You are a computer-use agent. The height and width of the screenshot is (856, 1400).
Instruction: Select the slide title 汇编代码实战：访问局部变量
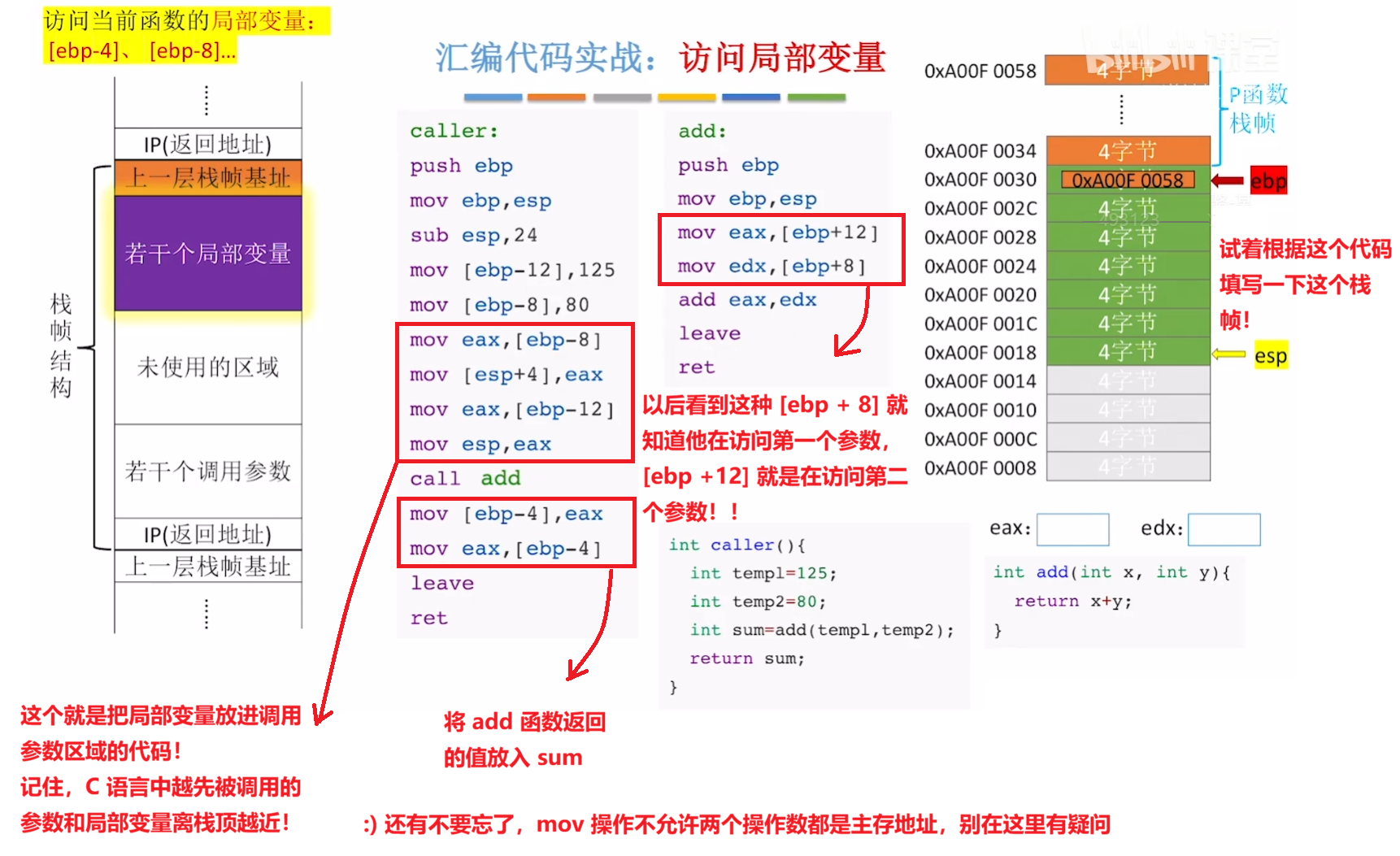coord(660,58)
